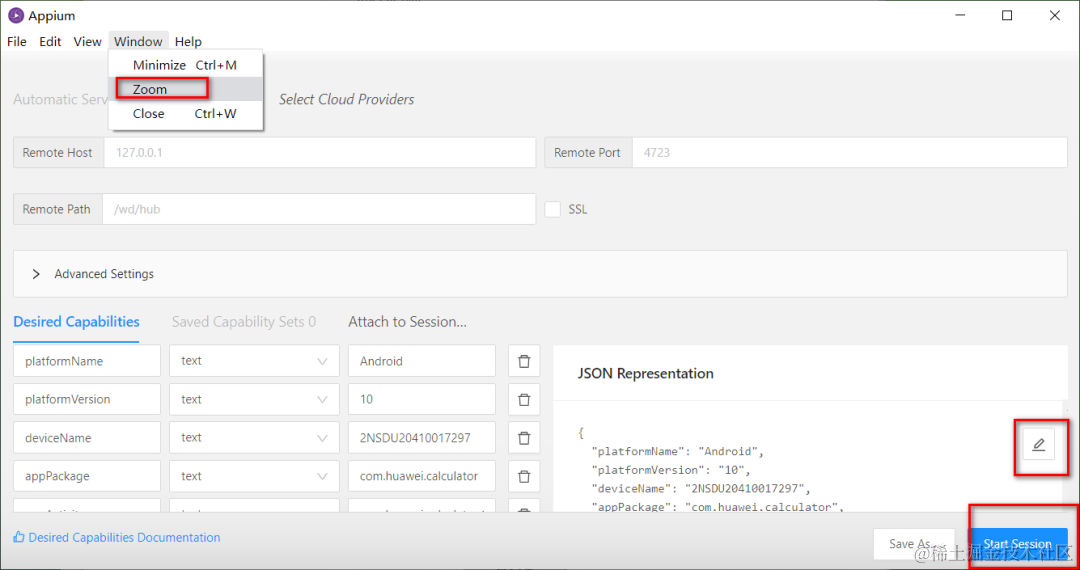Delete the platformVersion capability row
Viewport: 1080px width, 570px height.
[x=524, y=399]
